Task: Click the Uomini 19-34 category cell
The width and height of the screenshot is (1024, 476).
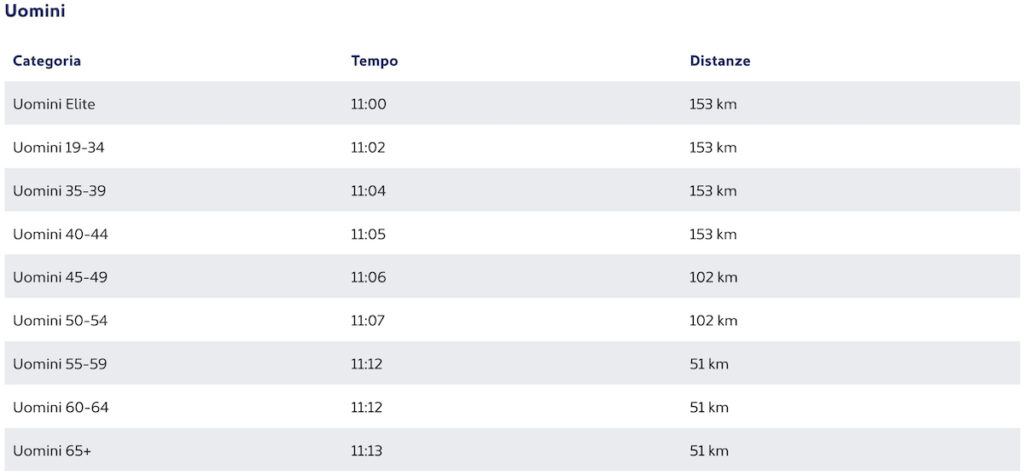Action: click(x=58, y=148)
